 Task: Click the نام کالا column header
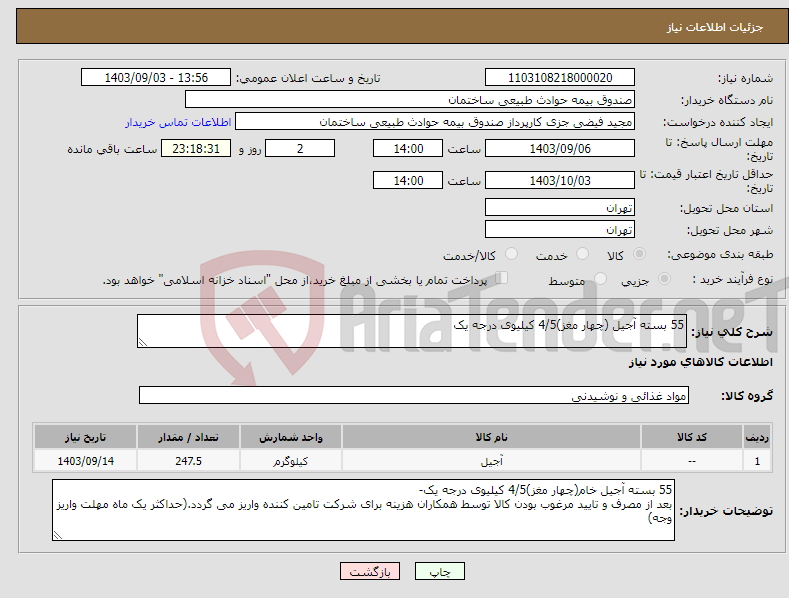pyautogui.click(x=492, y=437)
